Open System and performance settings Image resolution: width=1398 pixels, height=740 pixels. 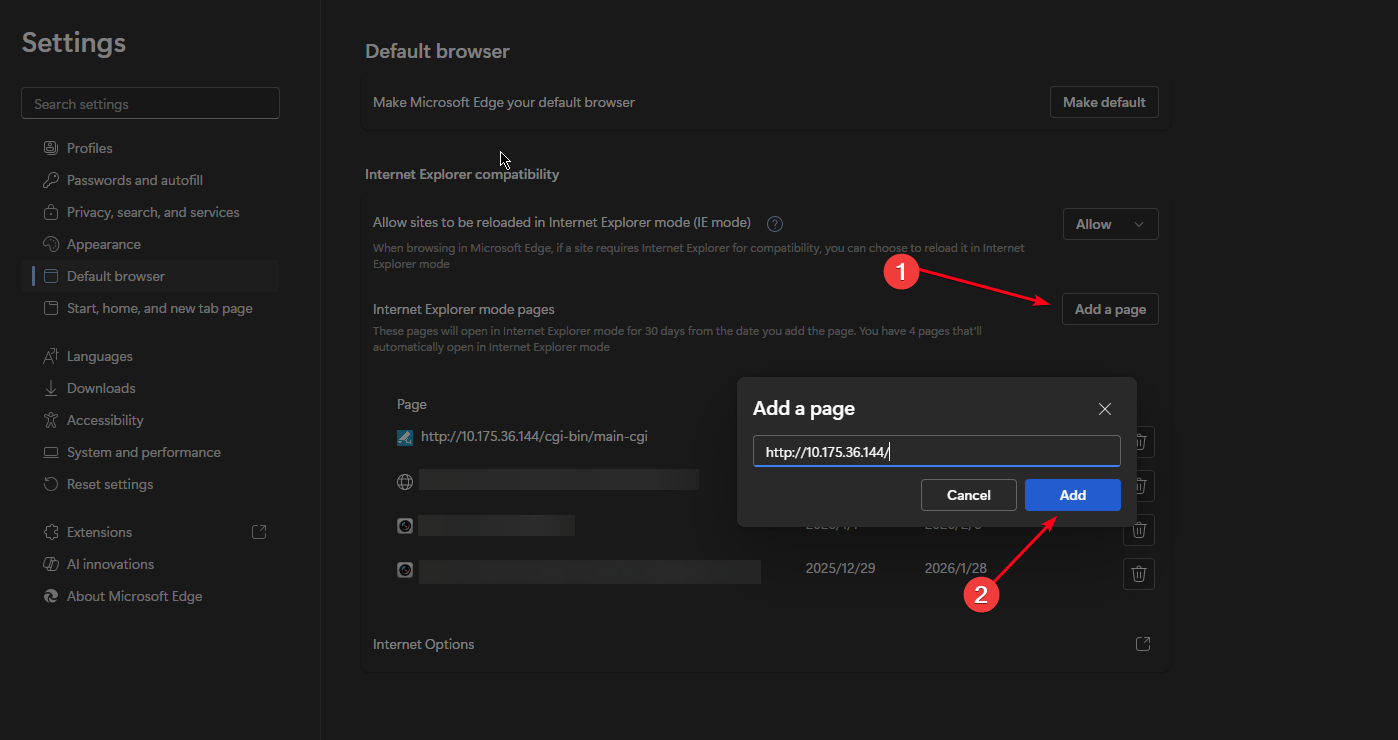coord(143,452)
